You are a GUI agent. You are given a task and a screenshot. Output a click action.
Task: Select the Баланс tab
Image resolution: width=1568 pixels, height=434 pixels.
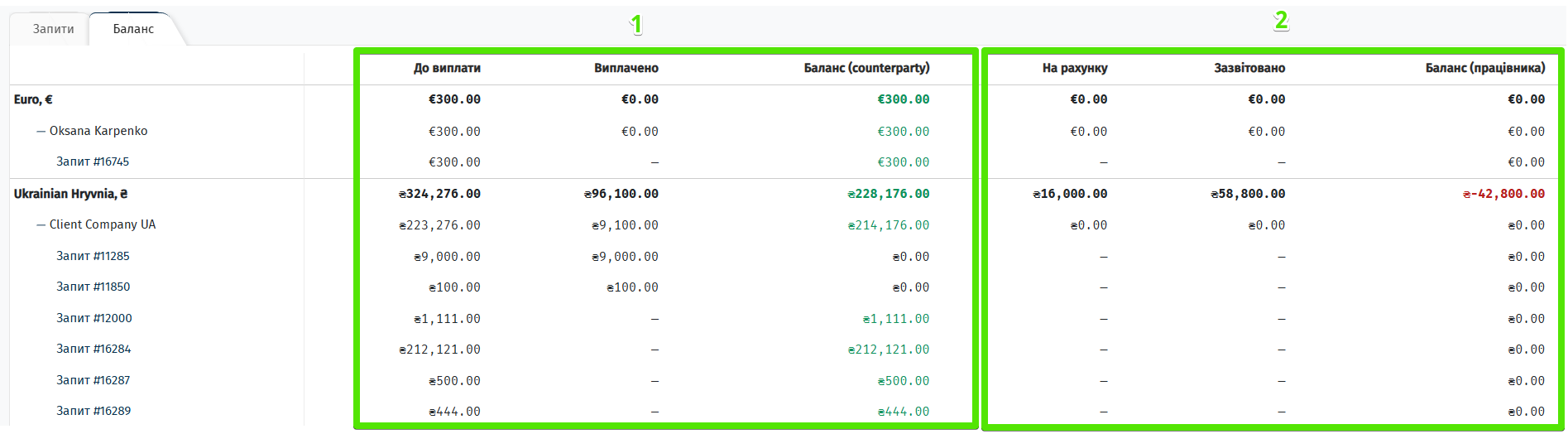(133, 29)
